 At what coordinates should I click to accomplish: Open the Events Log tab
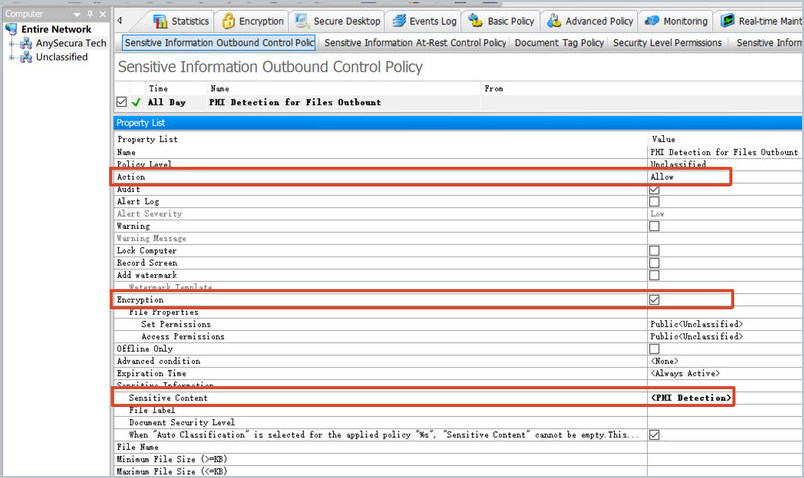pos(424,21)
